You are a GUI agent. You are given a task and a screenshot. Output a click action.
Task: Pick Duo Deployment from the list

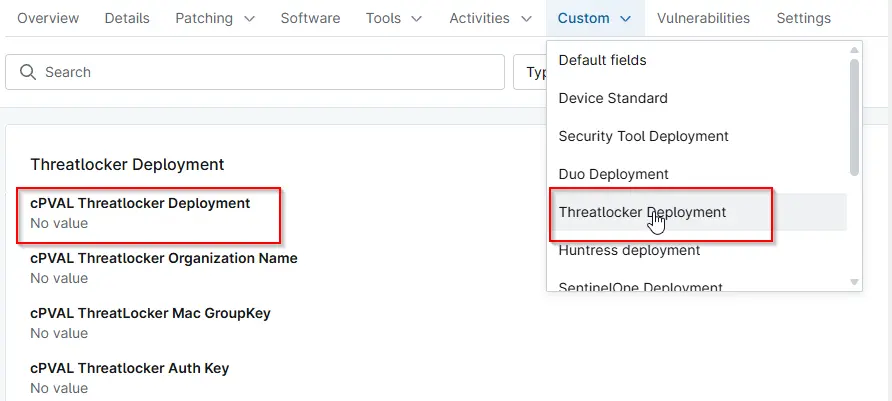tap(613, 174)
